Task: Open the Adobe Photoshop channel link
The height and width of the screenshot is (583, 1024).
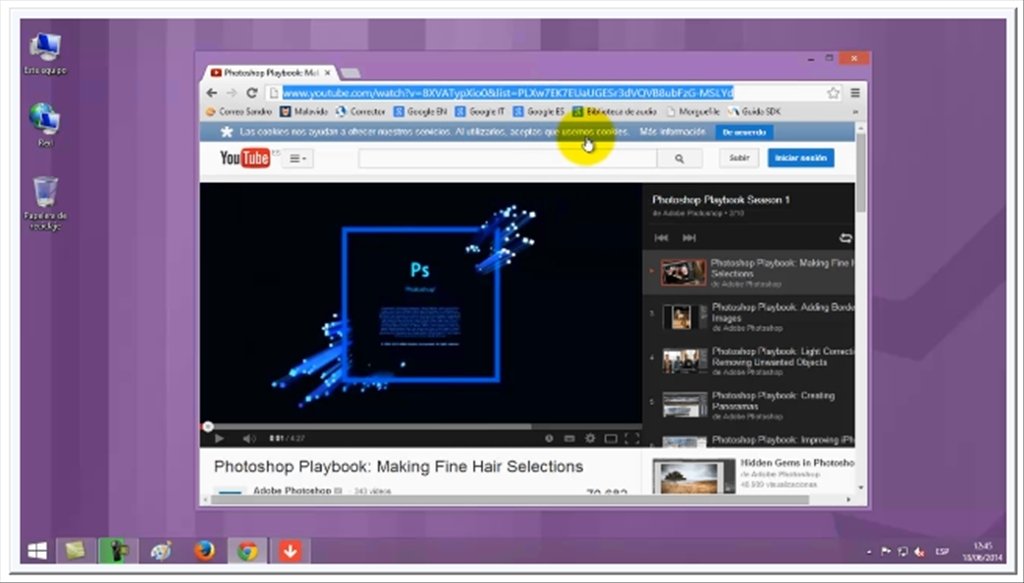Action: click(x=292, y=490)
